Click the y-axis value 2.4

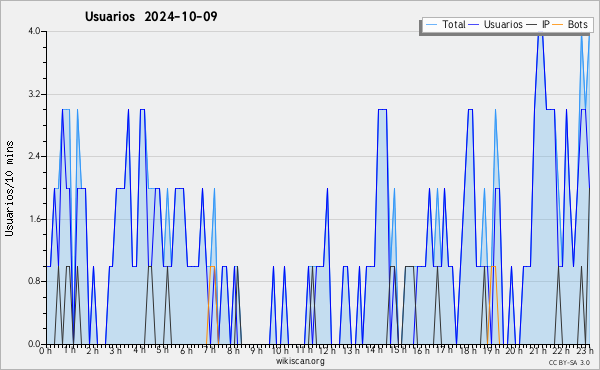[x=34, y=156]
